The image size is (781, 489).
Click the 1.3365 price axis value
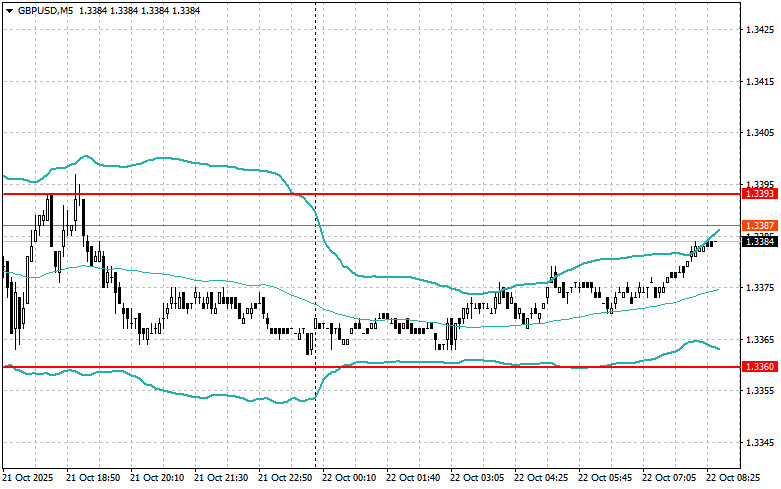tap(760, 340)
